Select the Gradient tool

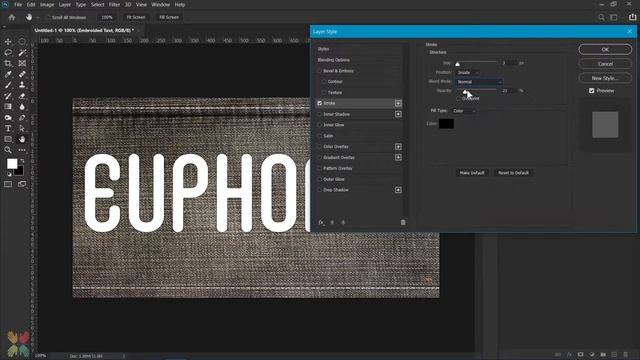tap(8, 107)
